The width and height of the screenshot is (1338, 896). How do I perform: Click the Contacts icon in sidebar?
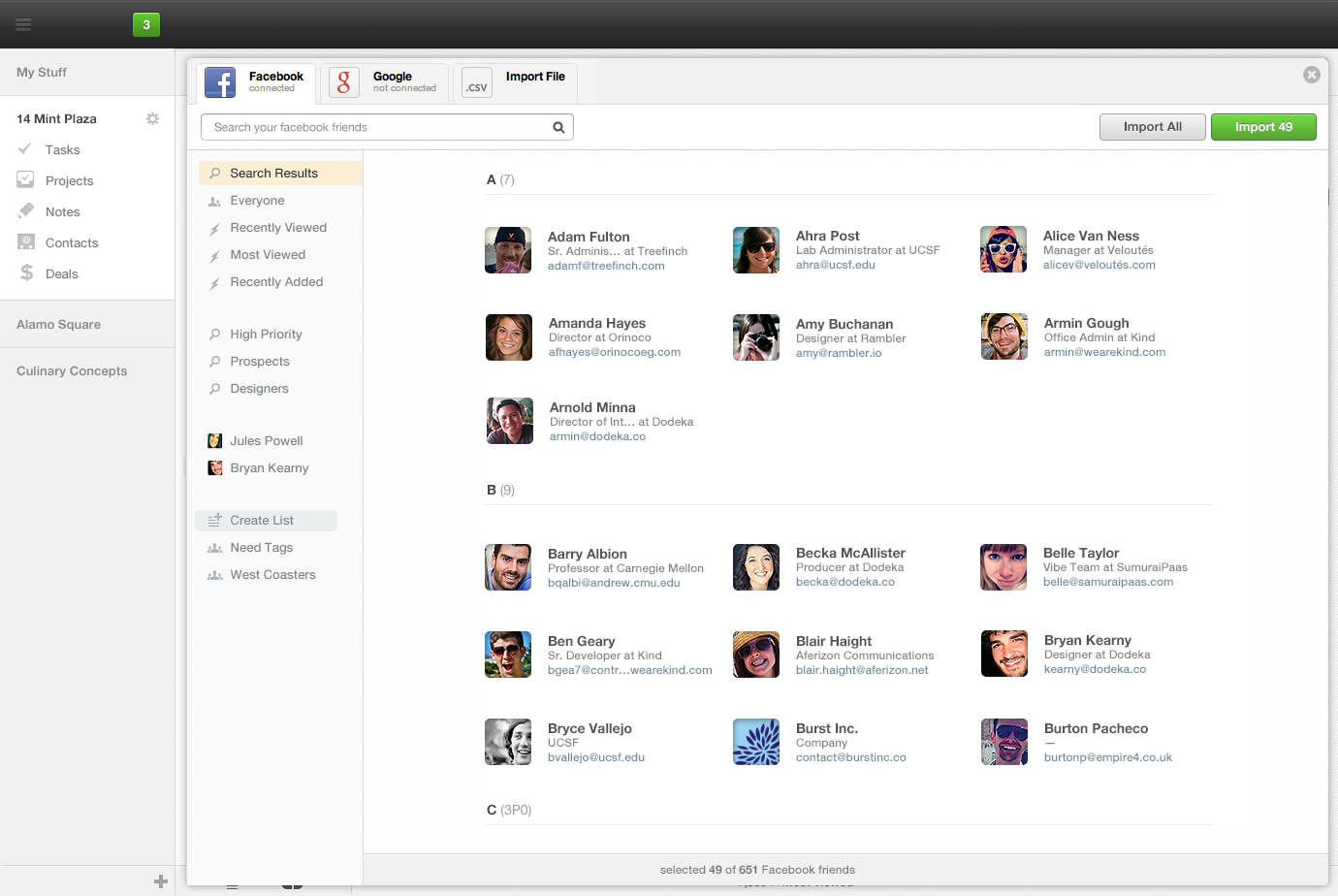click(26, 241)
